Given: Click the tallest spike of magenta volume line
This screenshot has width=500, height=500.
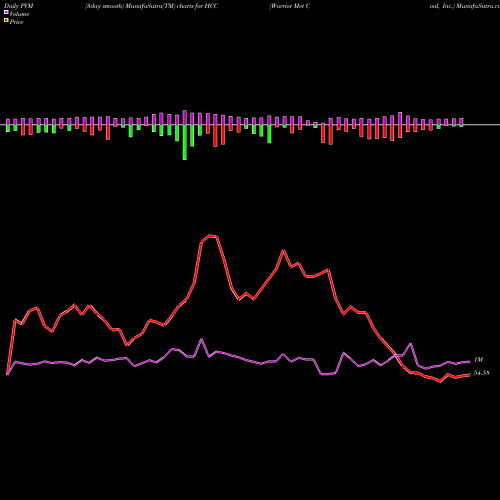Looking at the screenshot, I should [201, 340].
